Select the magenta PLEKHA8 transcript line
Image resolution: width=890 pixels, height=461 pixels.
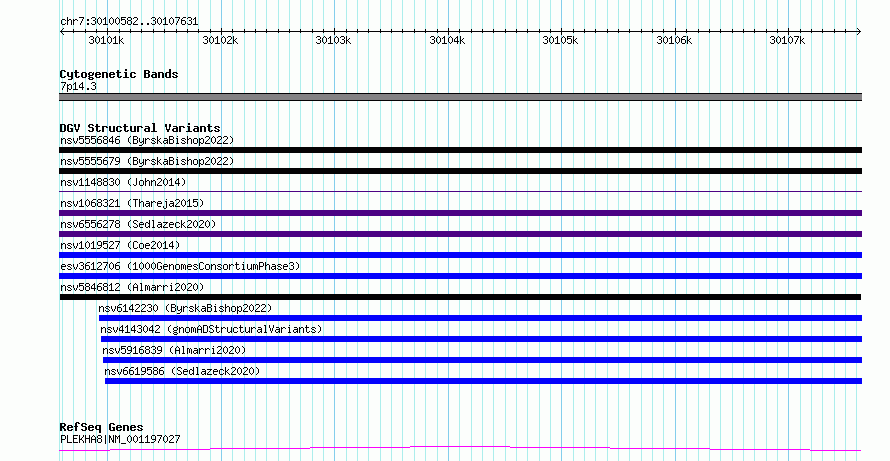(x=460, y=449)
